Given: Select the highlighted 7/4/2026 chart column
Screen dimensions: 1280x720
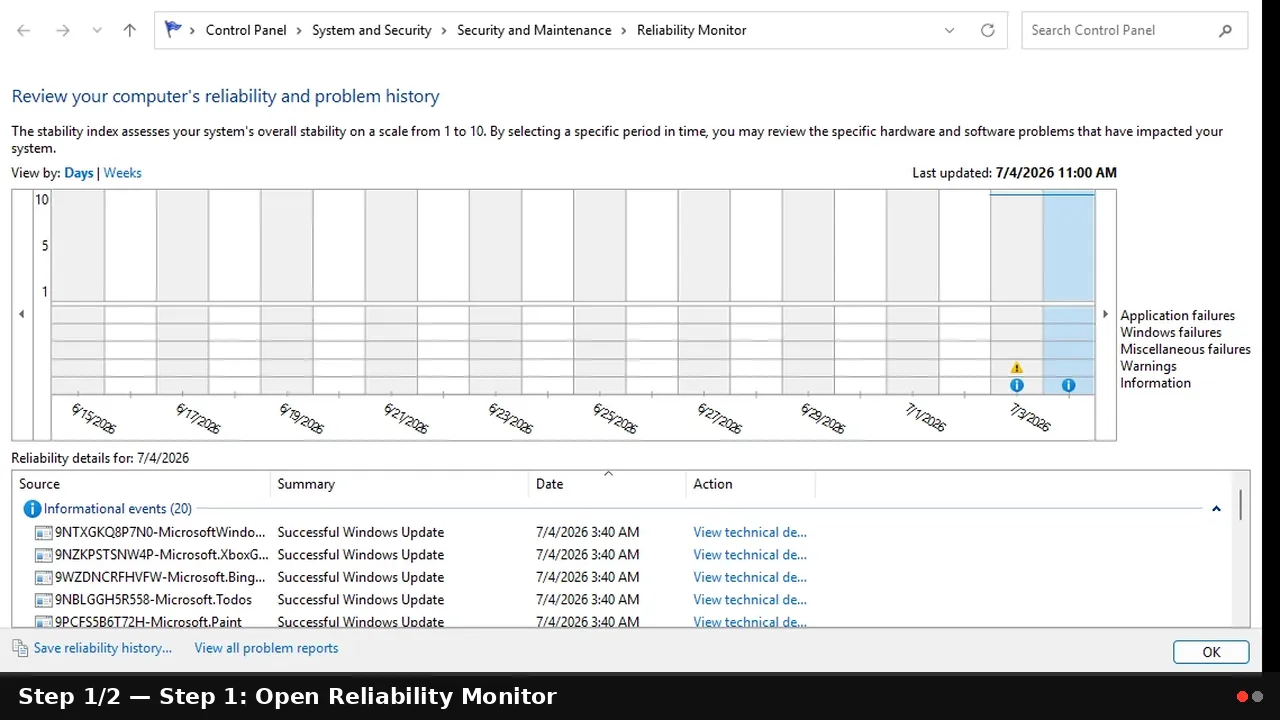Looking at the screenshot, I should [1069, 290].
